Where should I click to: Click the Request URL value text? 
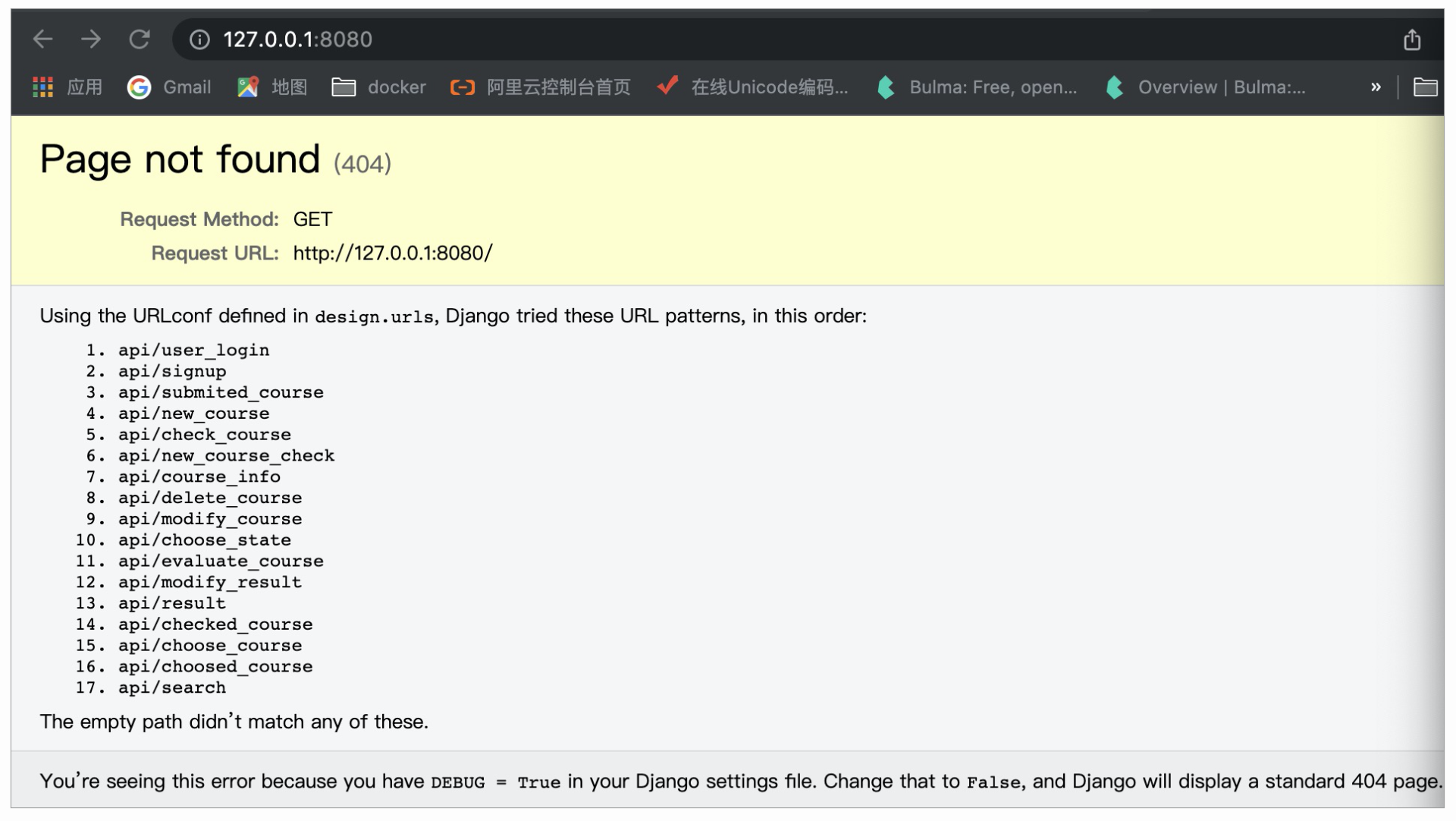[393, 253]
